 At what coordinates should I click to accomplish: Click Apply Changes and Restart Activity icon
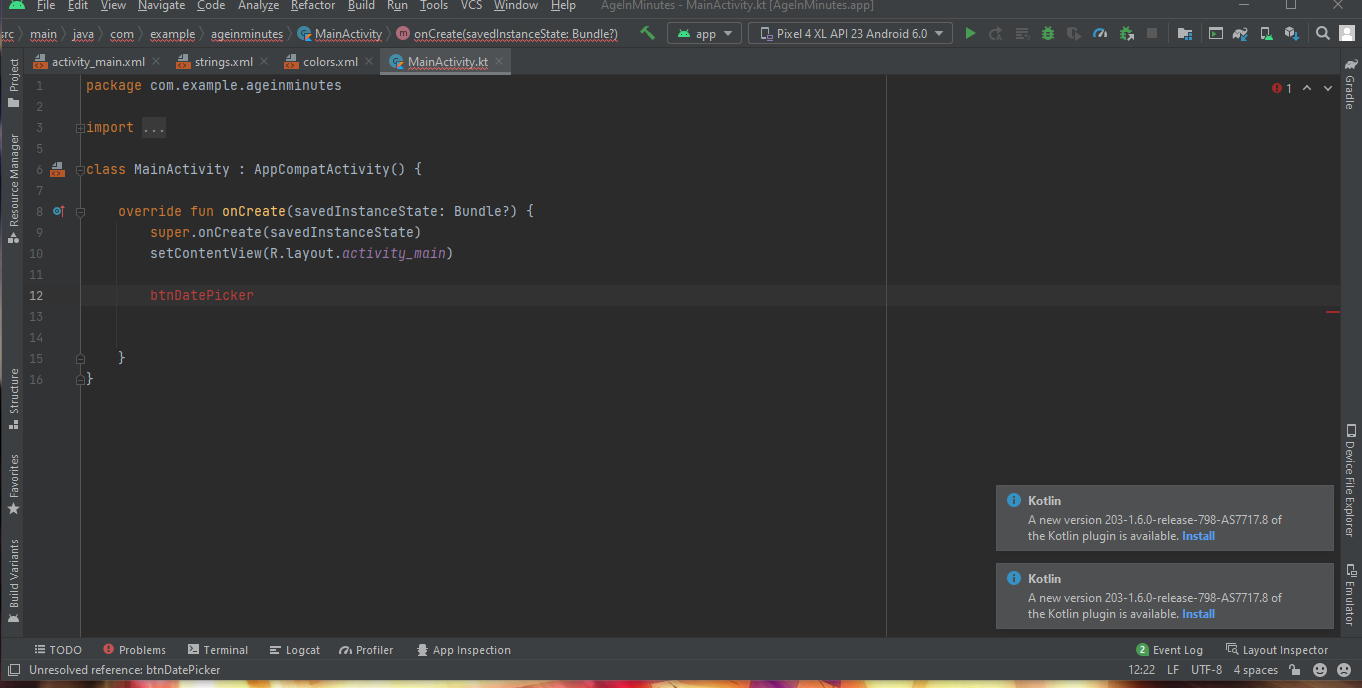tap(996, 33)
